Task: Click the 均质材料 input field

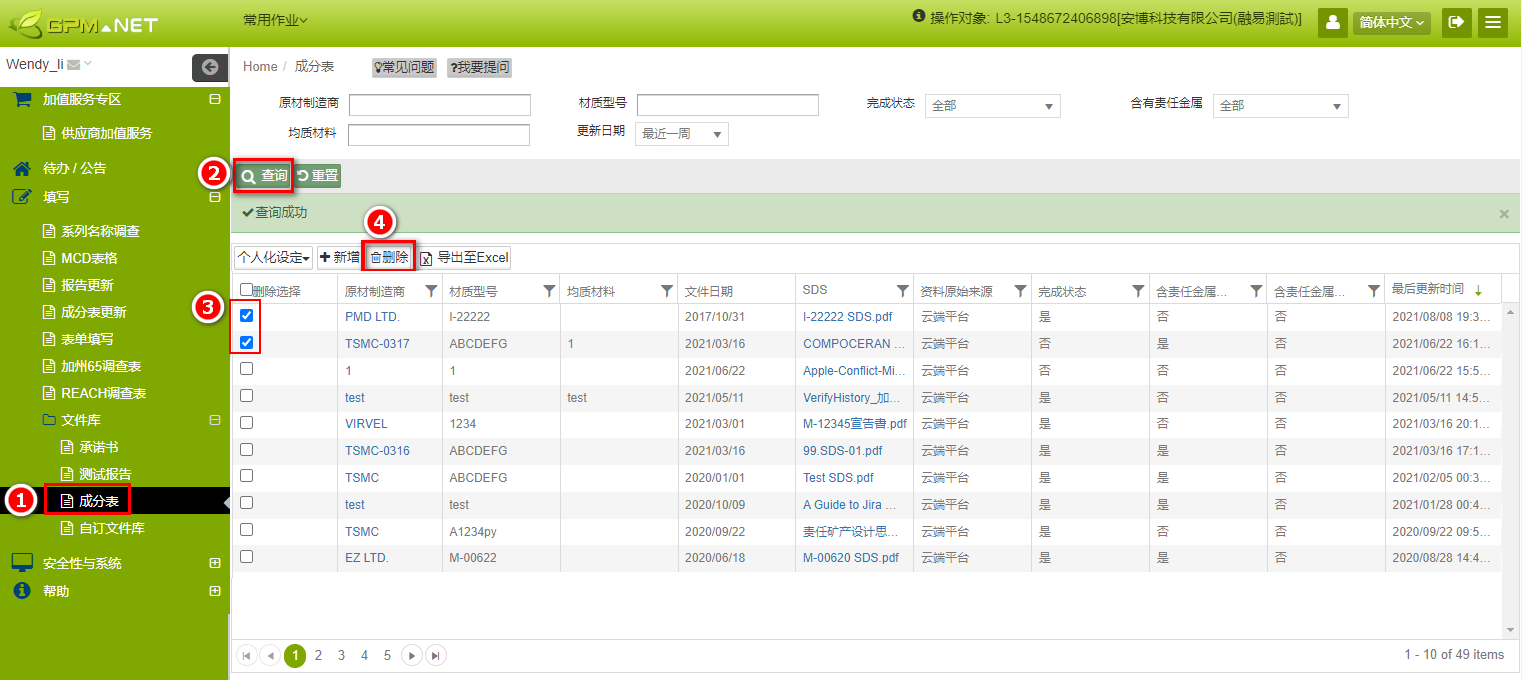Action: click(439, 135)
